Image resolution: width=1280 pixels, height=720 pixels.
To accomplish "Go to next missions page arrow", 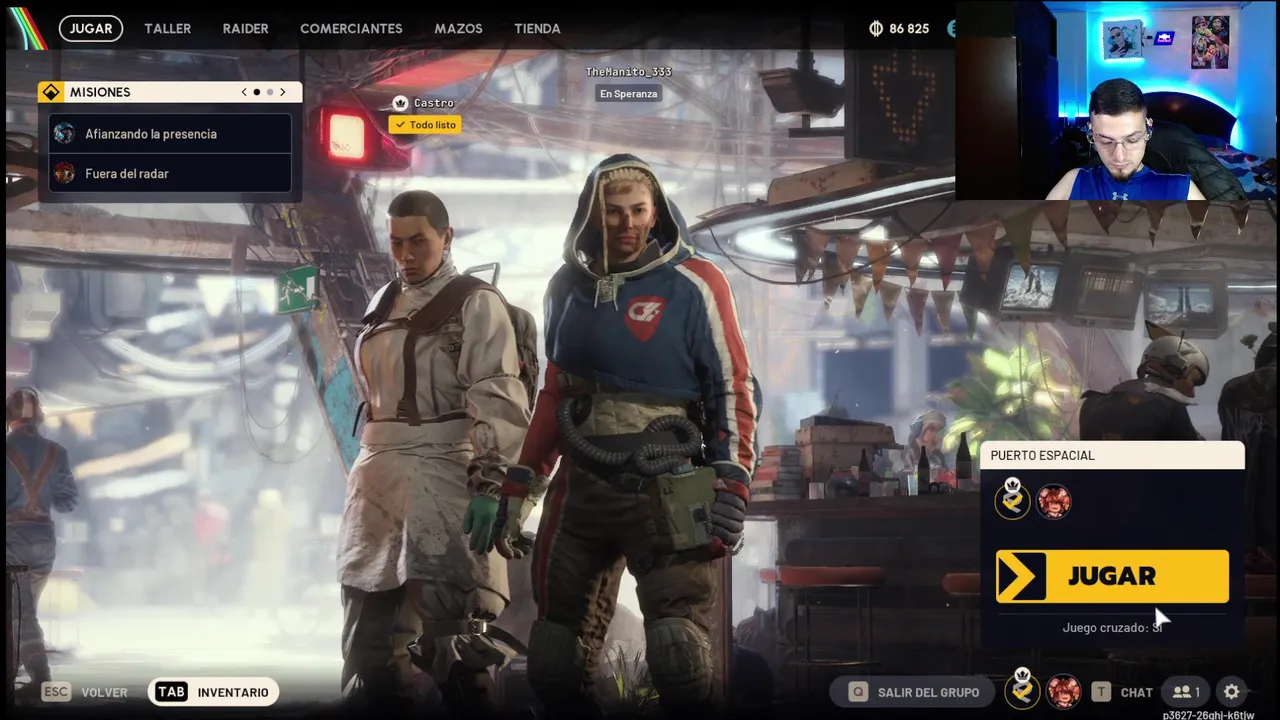I will coord(282,92).
